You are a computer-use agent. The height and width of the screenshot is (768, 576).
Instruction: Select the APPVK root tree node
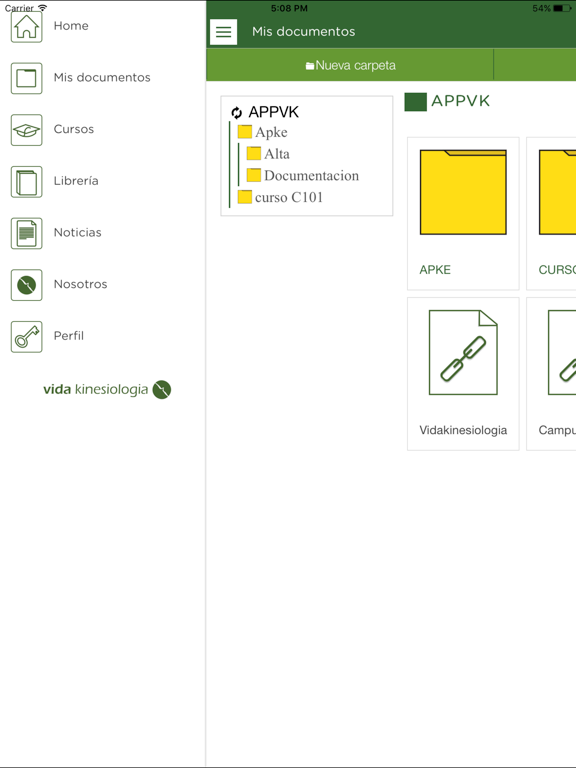coord(273,112)
